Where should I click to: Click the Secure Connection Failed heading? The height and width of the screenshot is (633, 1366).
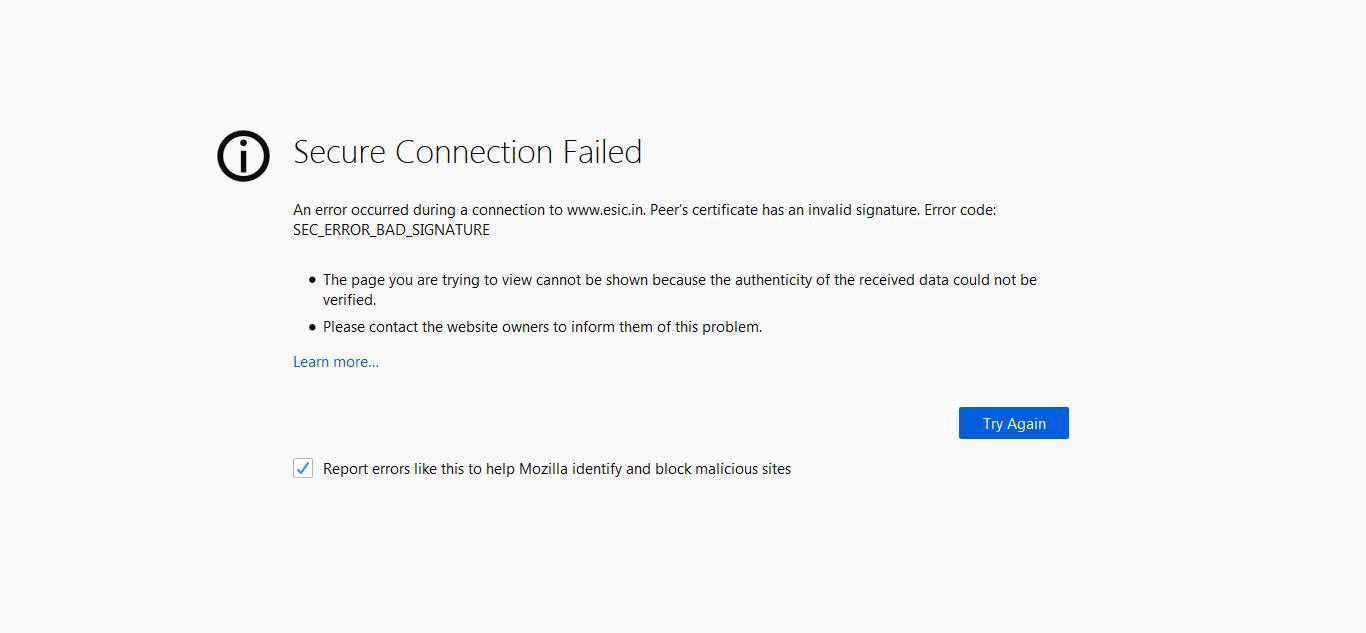point(467,152)
